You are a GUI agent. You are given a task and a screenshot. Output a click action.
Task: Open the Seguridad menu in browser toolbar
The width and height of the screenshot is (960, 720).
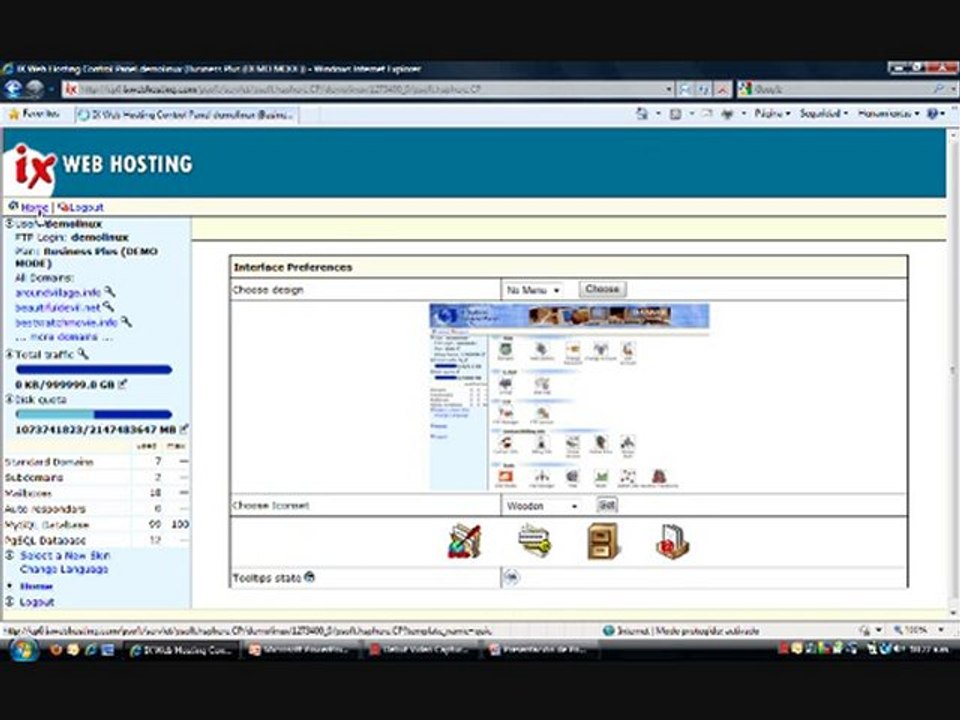(823, 113)
